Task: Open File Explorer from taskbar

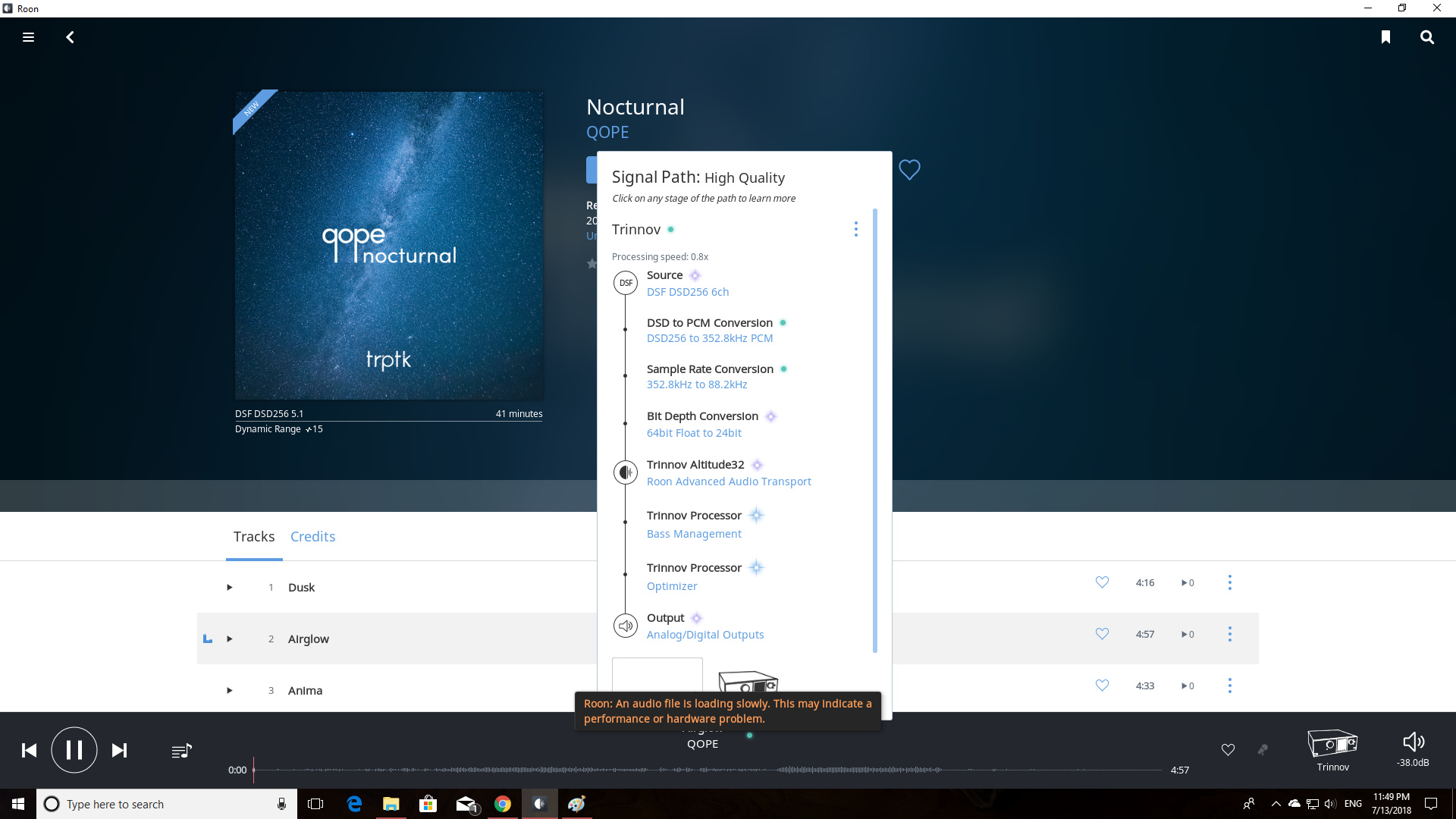Action: tap(391, 804)
